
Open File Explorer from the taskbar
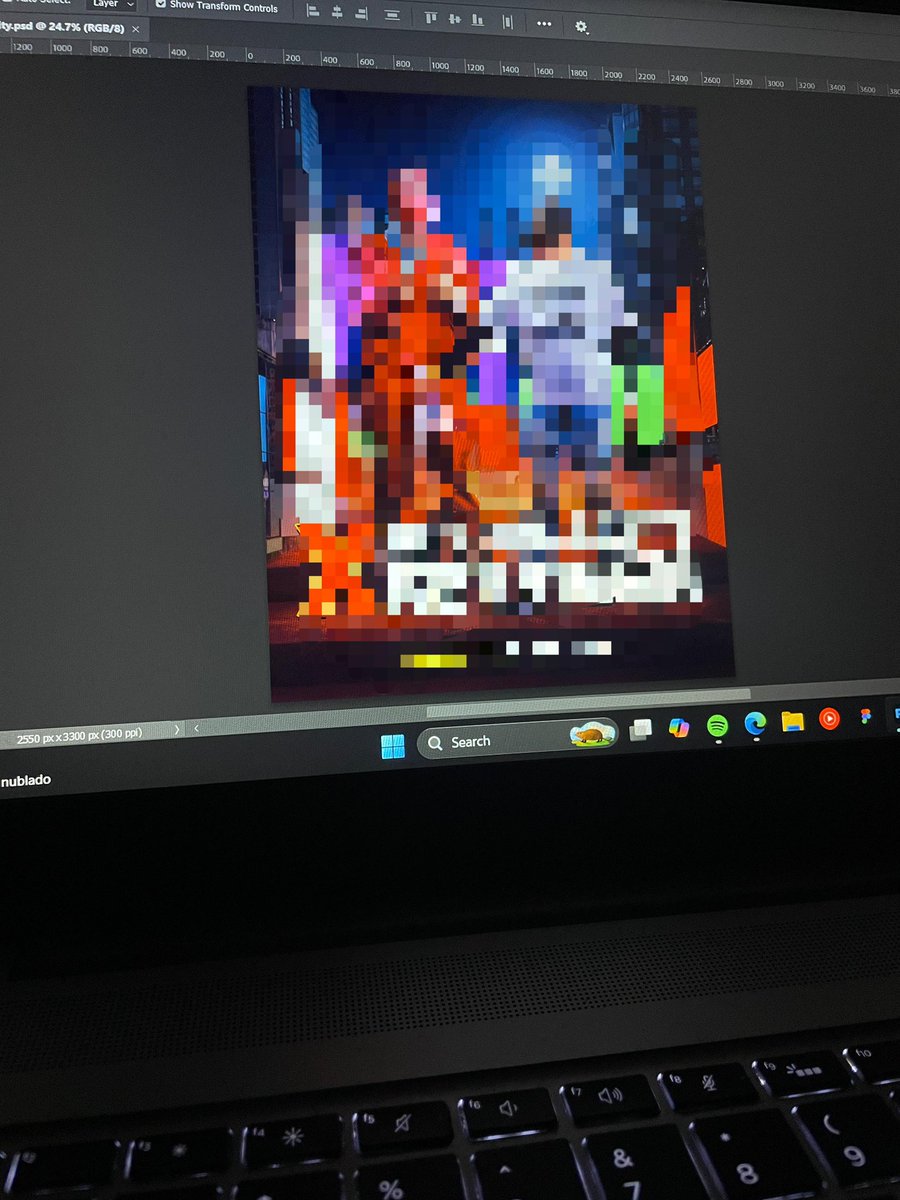click(x=793, y=721)
